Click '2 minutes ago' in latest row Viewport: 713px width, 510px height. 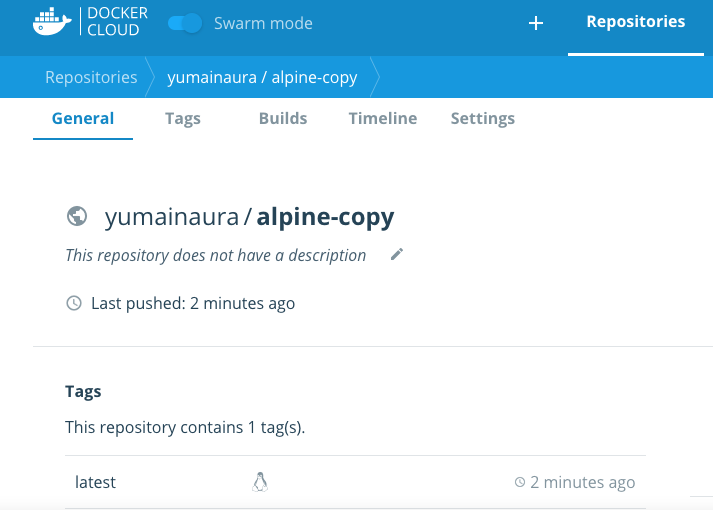coord(583,482)
